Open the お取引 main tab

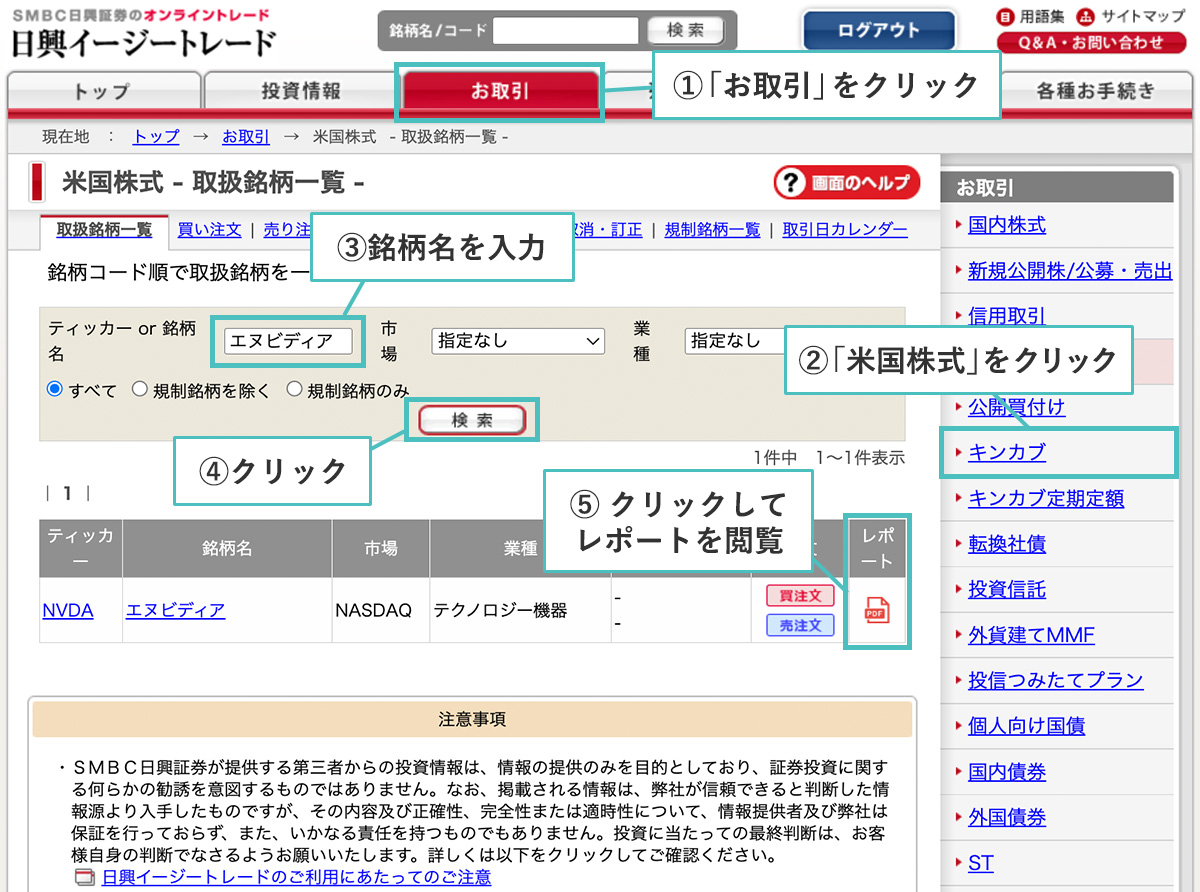pos(500,92)
